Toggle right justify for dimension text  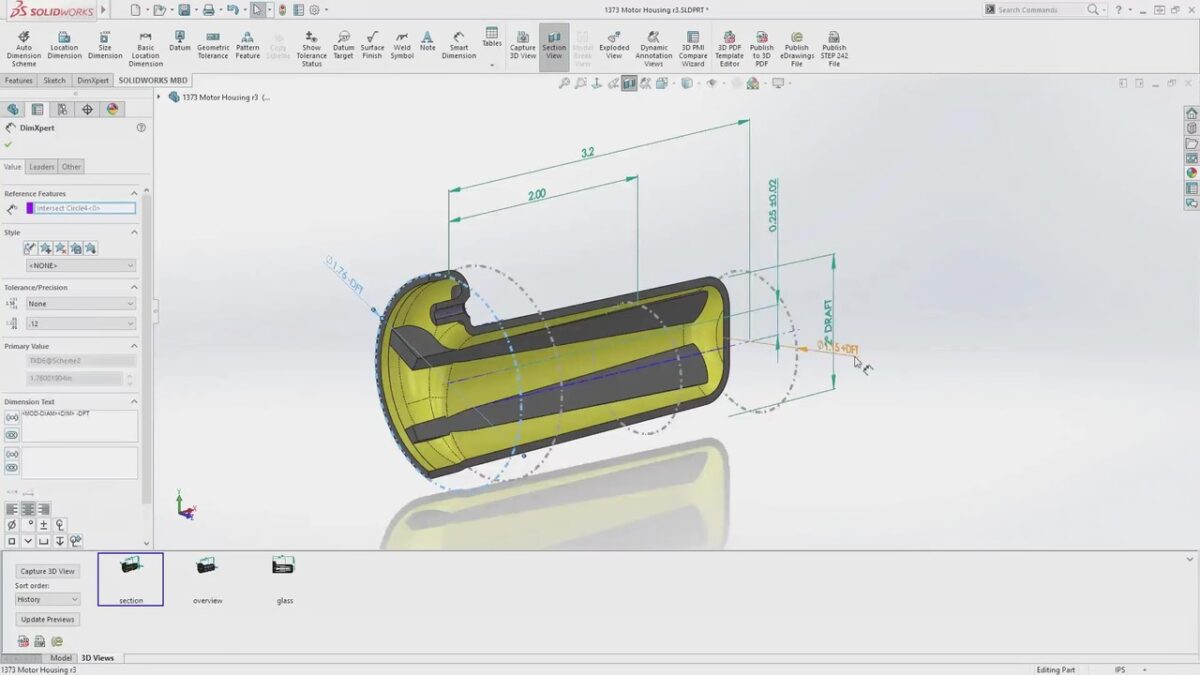[44, 510]
